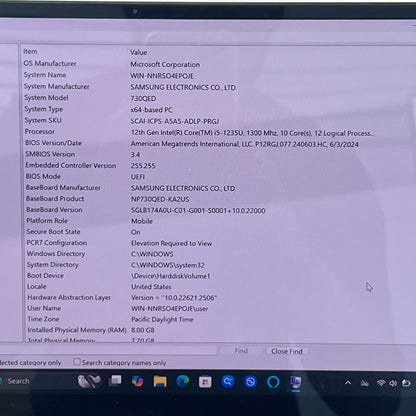Viewport: 416px width, 416px height.
Task: Open the blue magnifier search app icon
Action: coord(228,381)
